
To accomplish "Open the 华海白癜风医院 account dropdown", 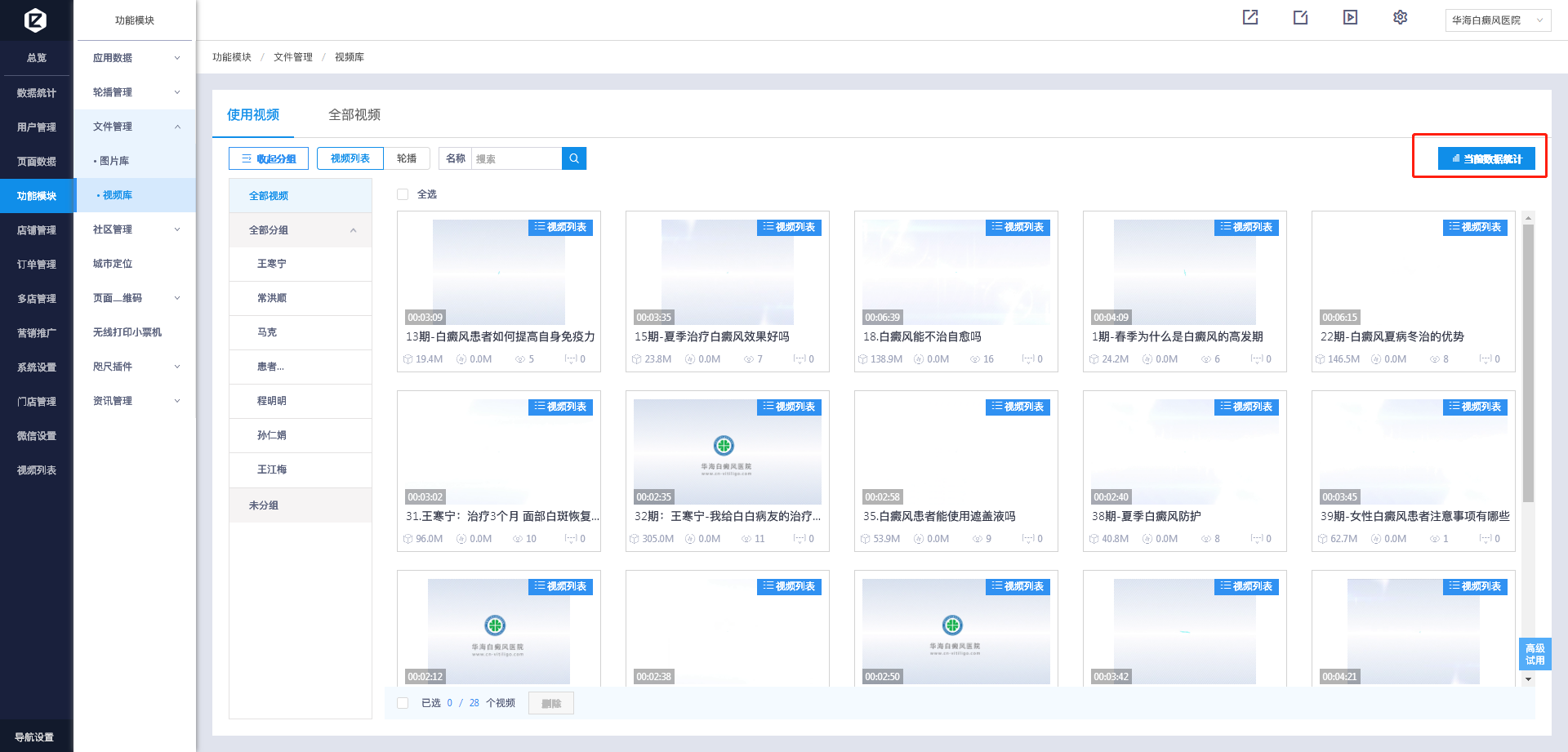I will (x=1497, y=20).
